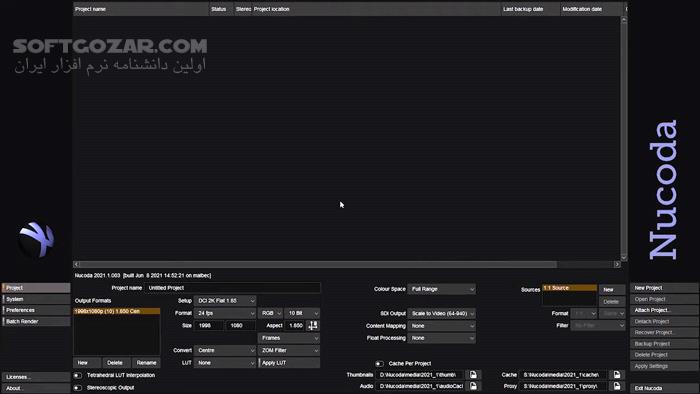Open the Setup dropdown DCI 2K Flat 1.85
Viewport: 700px width, 394px height.
[x=225, y=301]
